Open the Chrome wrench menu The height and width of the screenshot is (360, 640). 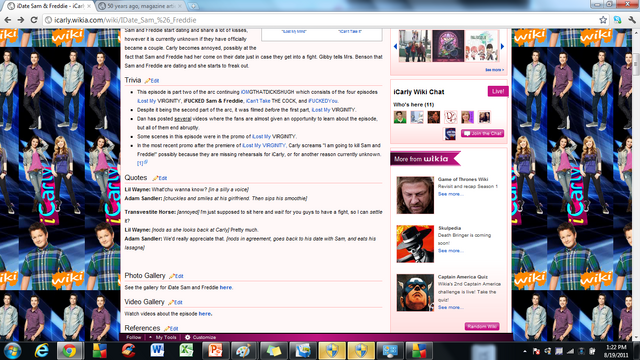[632, 20]
